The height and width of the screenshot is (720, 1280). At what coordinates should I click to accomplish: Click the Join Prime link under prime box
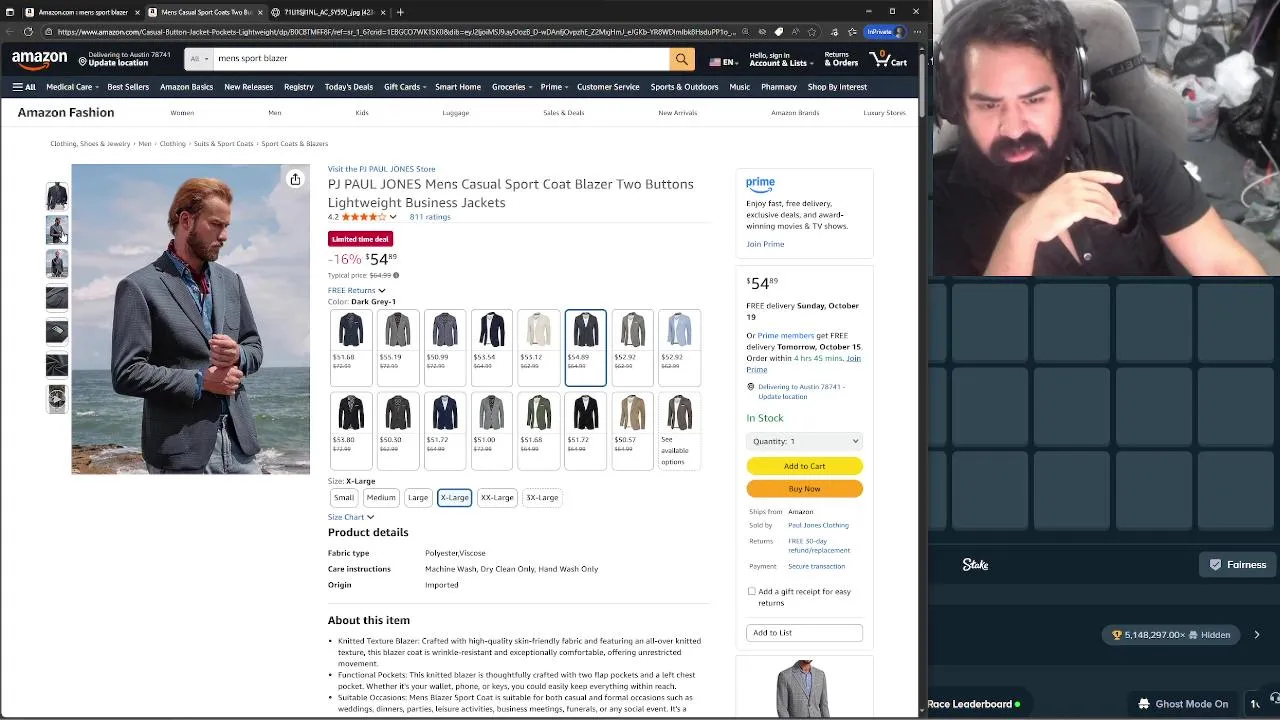tap(765, 244)
